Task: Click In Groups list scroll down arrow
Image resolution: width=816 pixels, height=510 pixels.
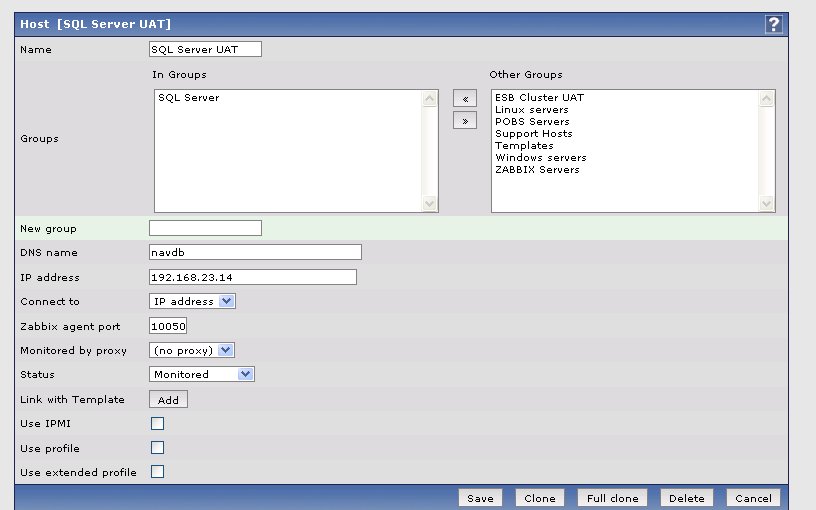Action: click(x=429, y=203)
